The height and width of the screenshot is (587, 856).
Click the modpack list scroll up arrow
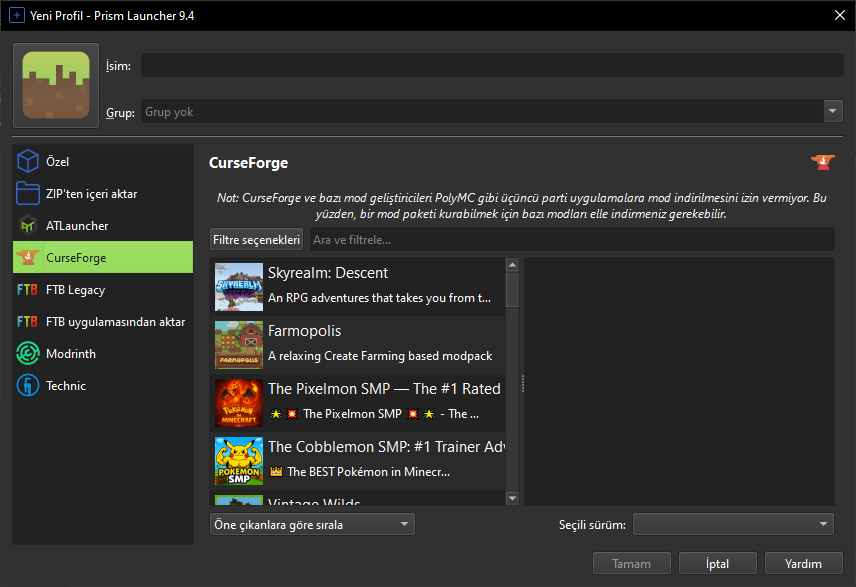tap(512, 265)
